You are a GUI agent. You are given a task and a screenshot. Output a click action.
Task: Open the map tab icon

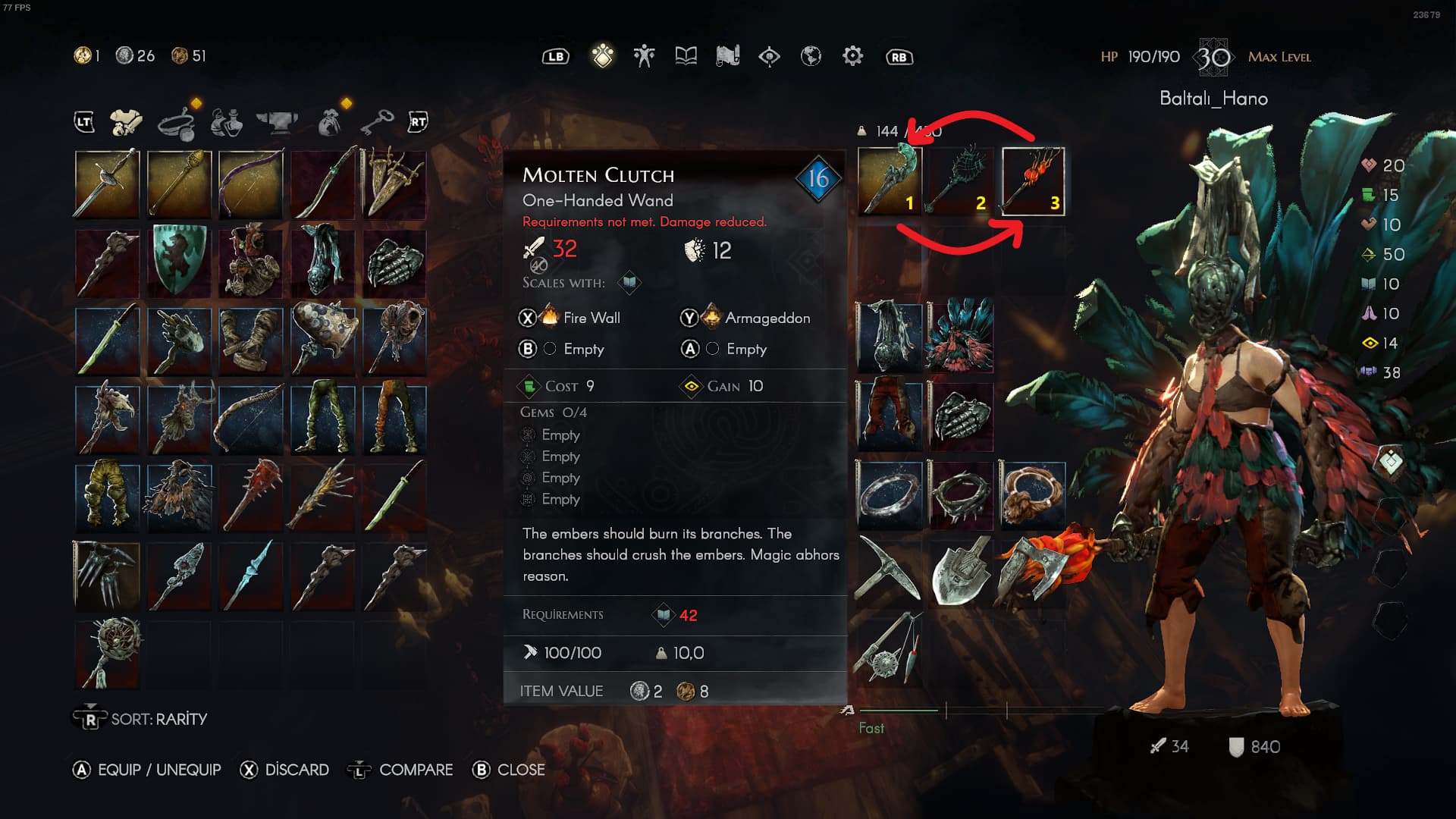coord(727,56)
